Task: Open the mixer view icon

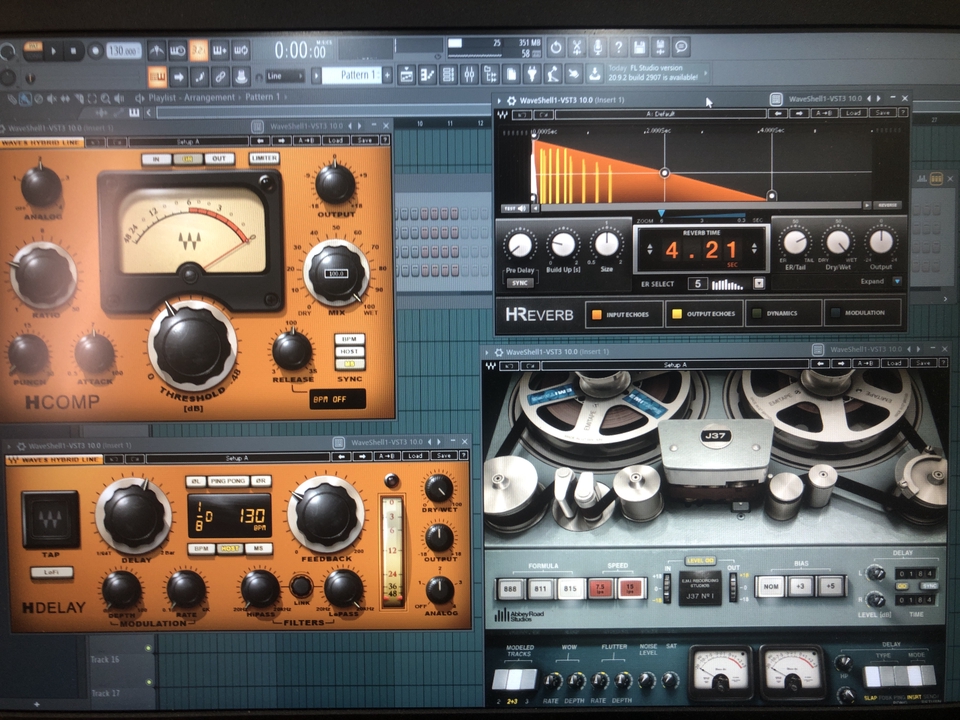Action: click(469, 75)
